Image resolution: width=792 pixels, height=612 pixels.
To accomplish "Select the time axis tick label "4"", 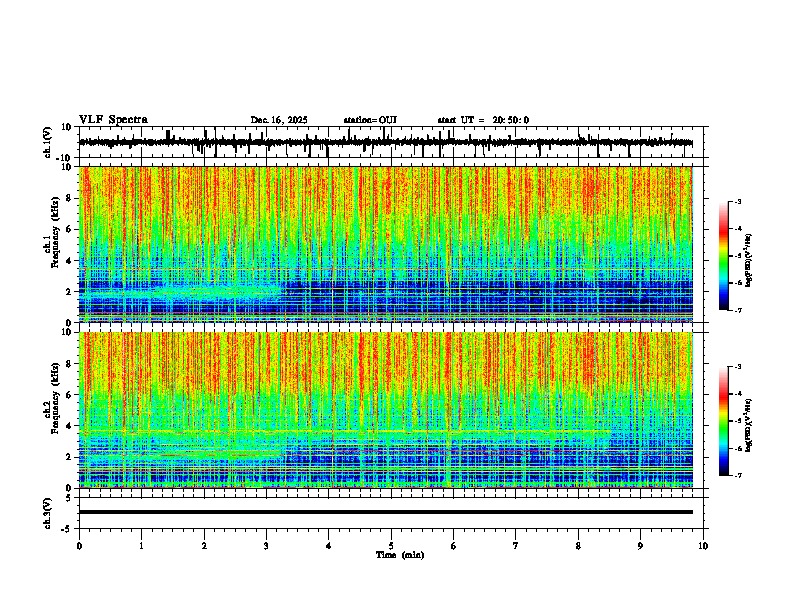I will pos(328,546).
